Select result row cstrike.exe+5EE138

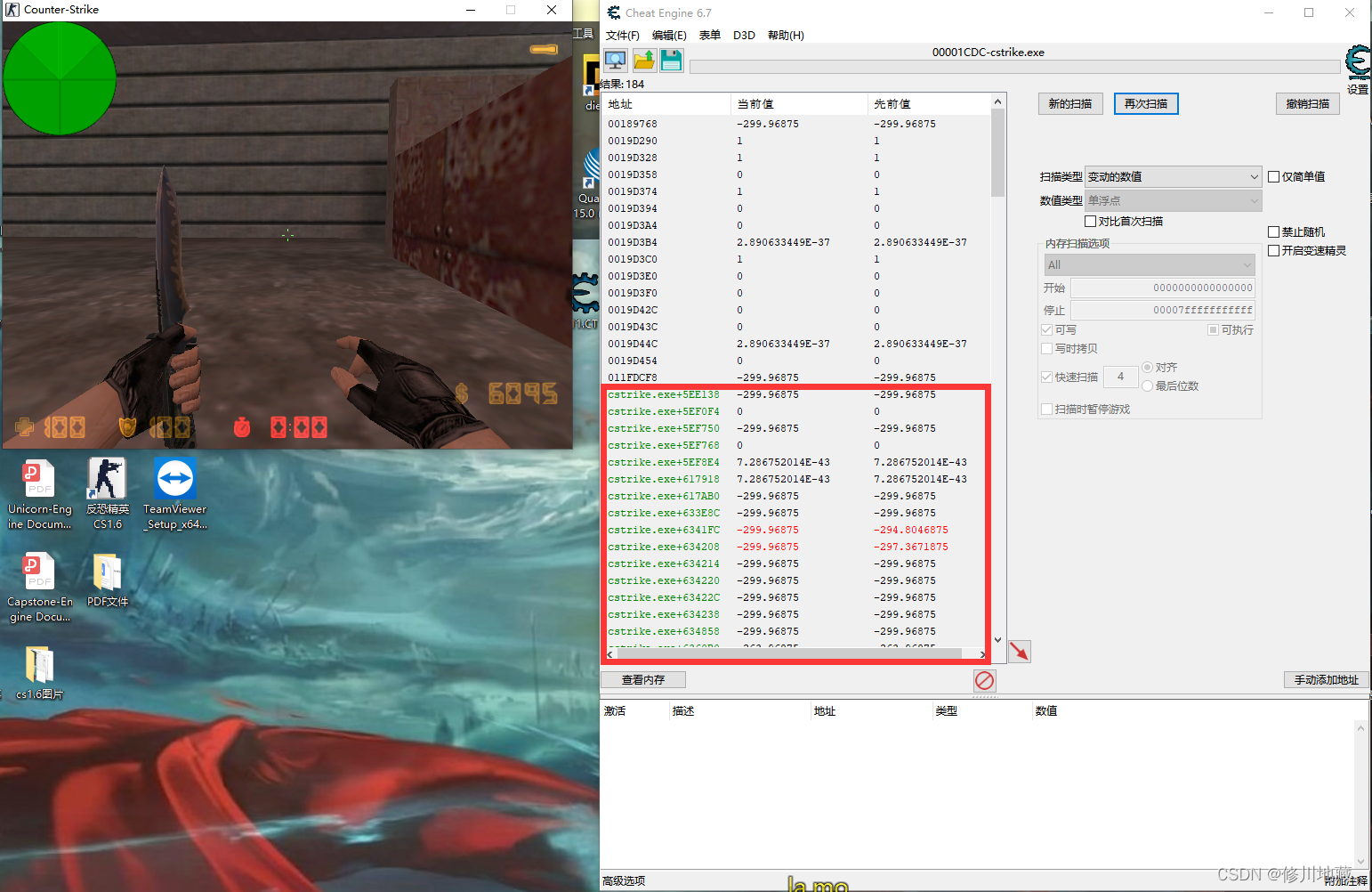[796, 394]
